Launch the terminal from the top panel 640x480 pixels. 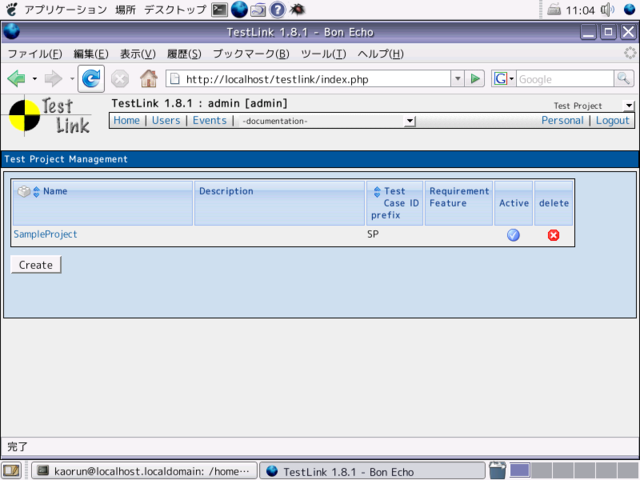[x=219, y=9]
